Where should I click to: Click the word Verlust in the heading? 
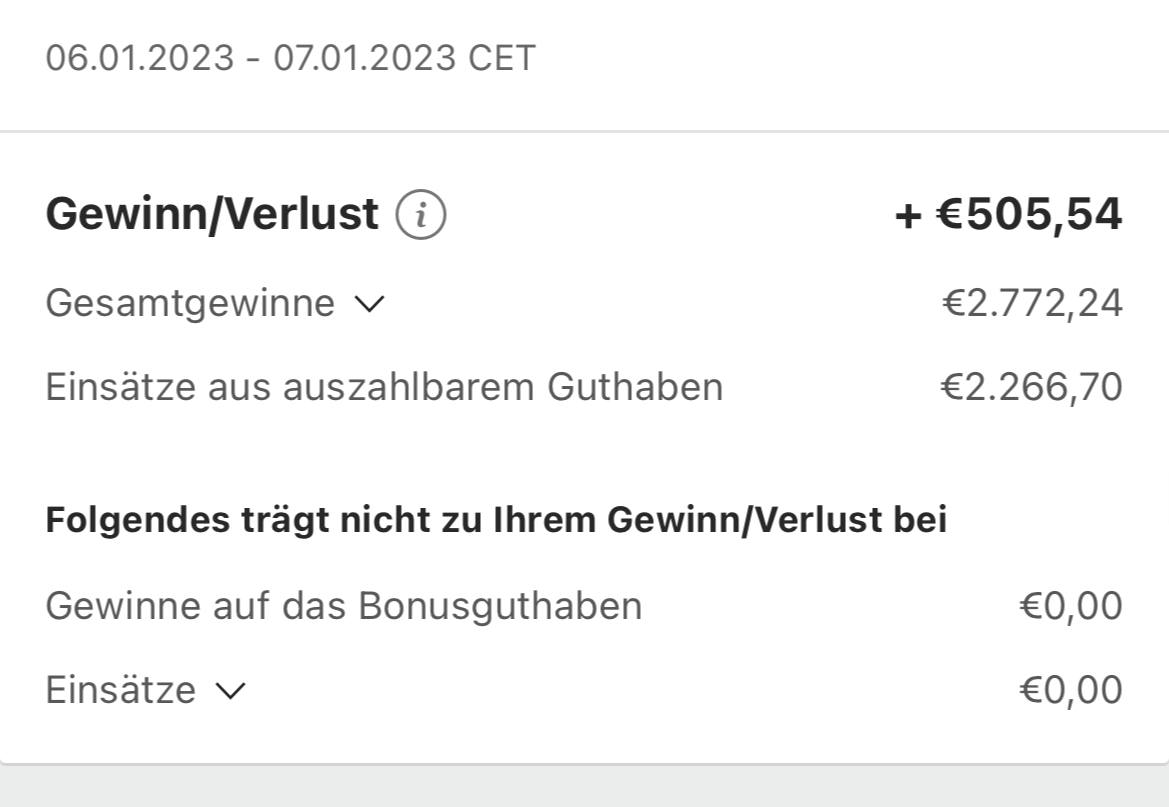click(x=301, y=214)
